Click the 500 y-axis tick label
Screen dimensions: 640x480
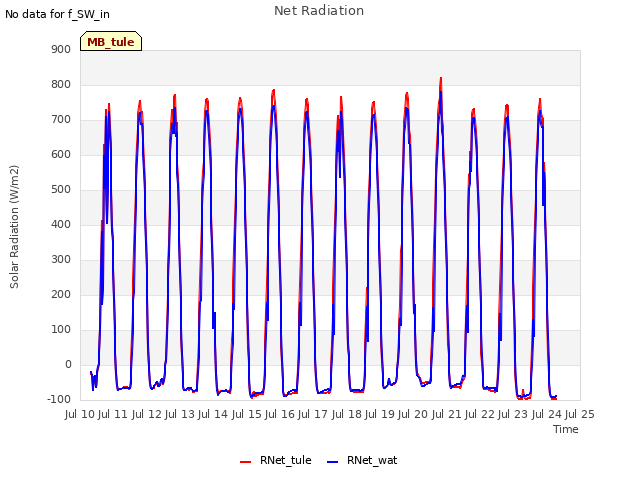pyautogui.click(x=61, y=189)
